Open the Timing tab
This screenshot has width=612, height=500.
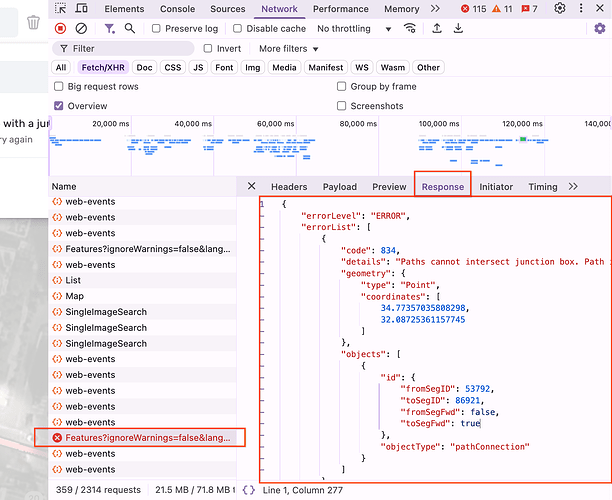(x=543, y=187)
